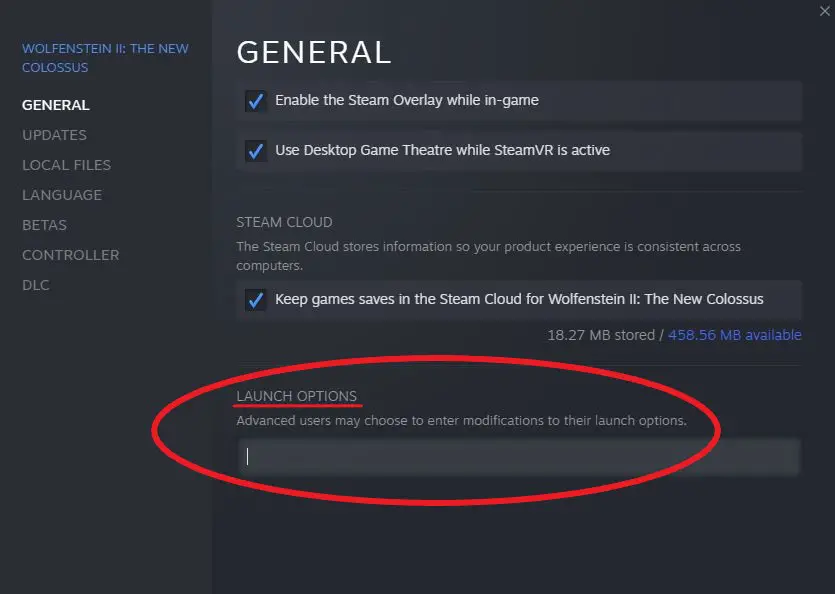The height and width of the screenshot is (594, 835).
Task: Click the Launch Options heading
Action: click(x=297, y=396)
